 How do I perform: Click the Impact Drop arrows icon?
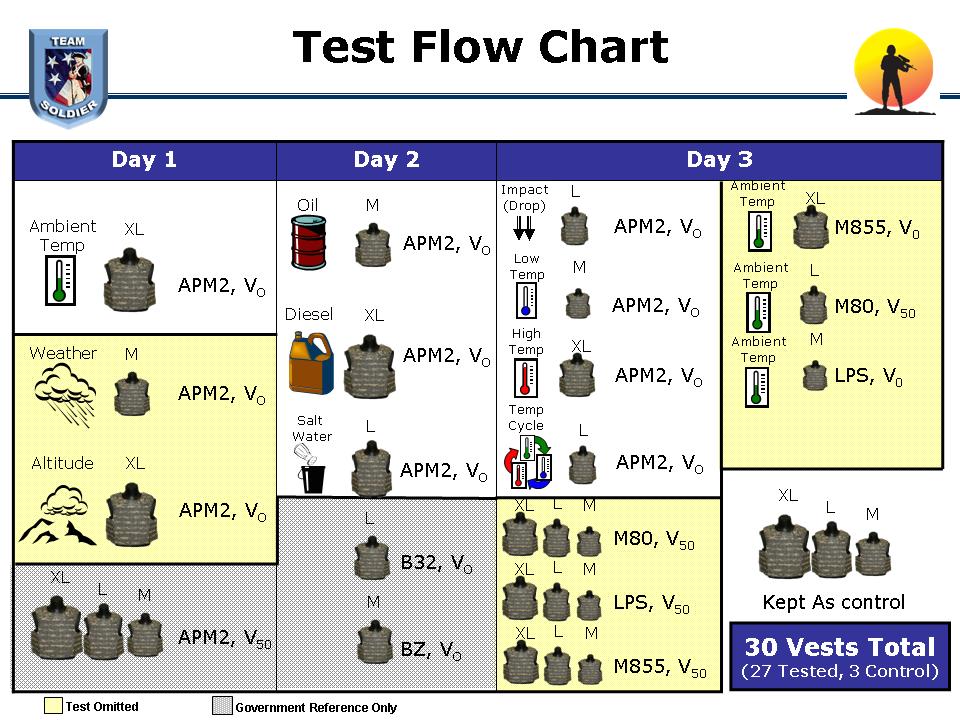click(524, 228)
